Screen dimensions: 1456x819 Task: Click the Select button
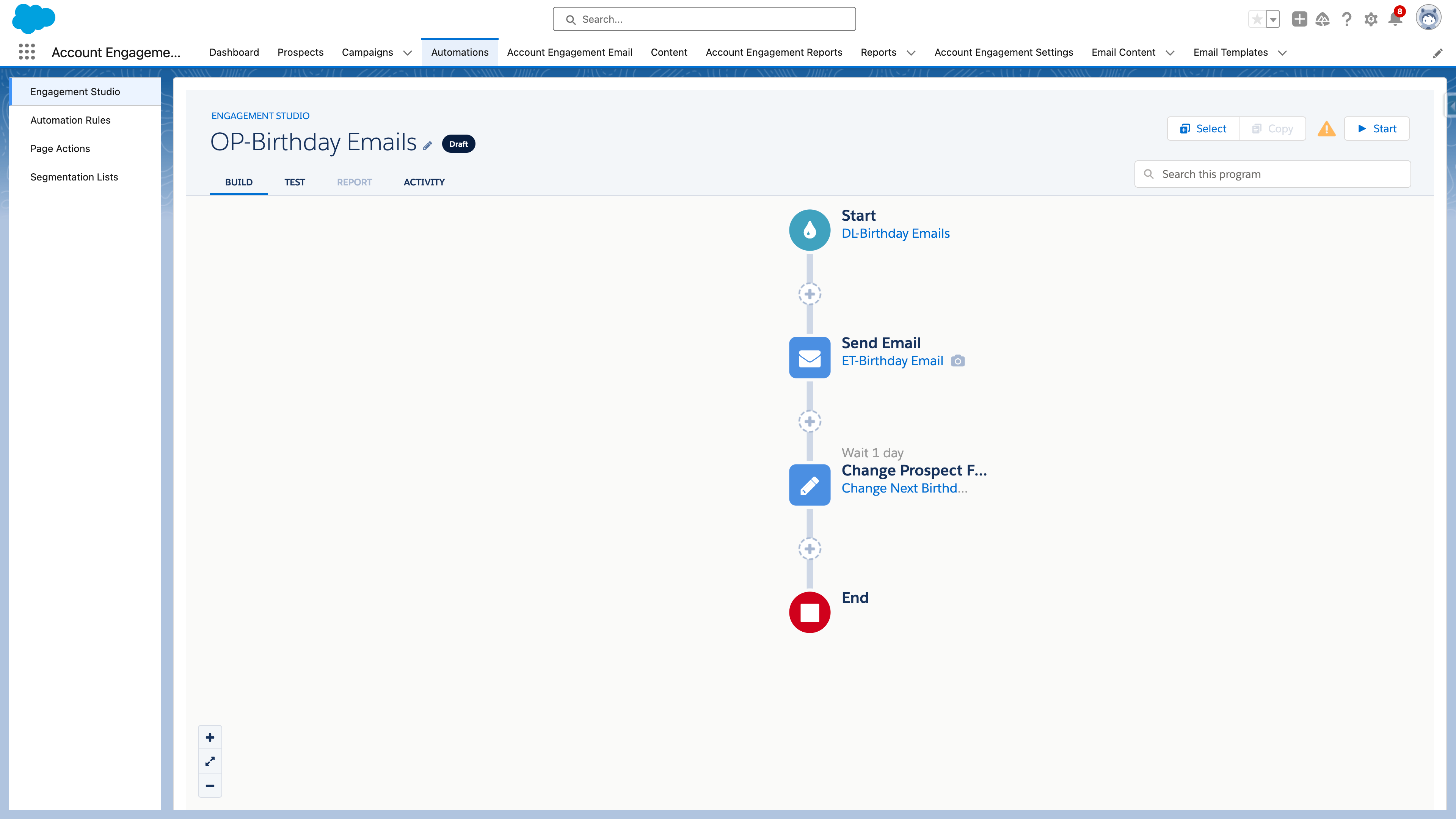point(1203,128)
